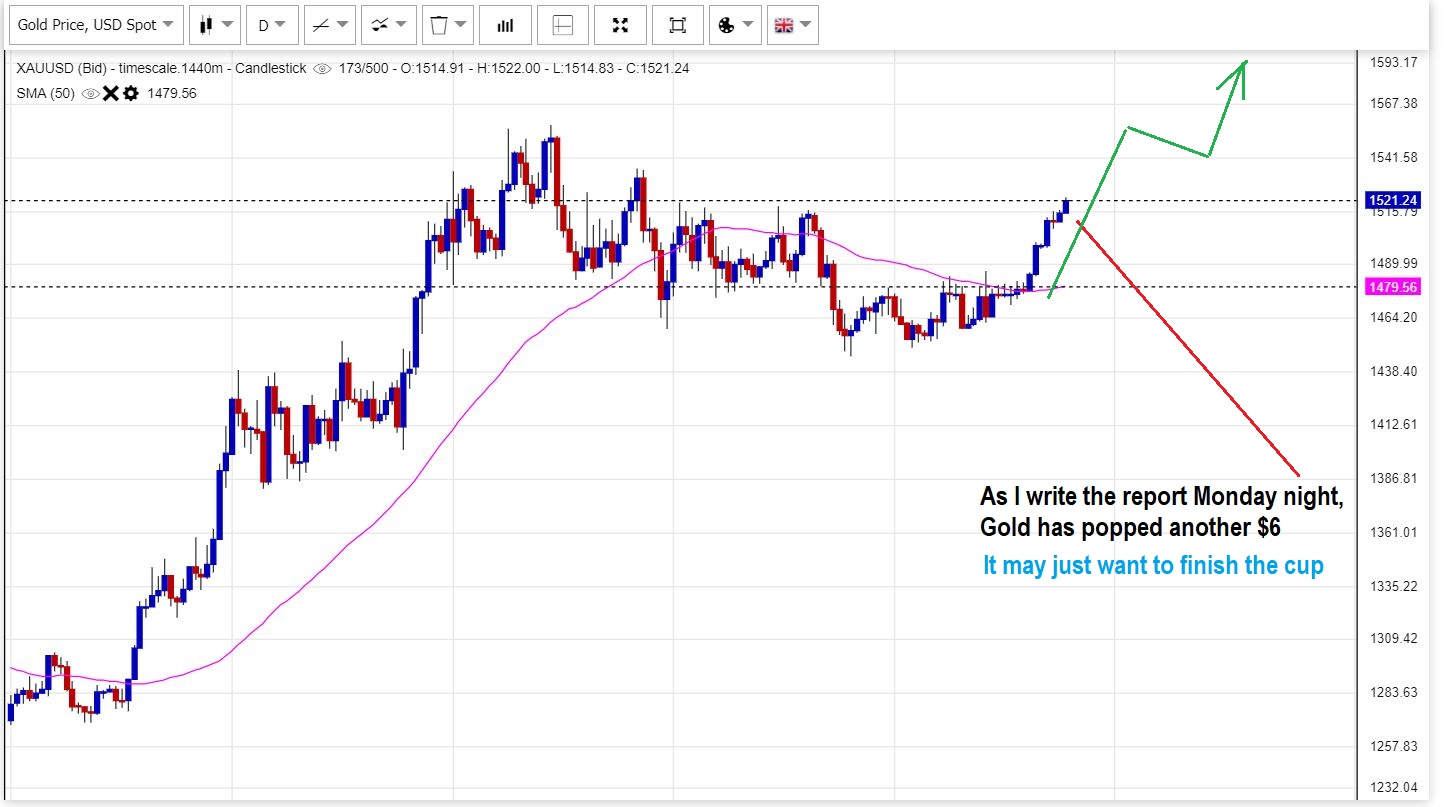
Task: Open SMA (50) settings gear
Action: coord(130,93)
